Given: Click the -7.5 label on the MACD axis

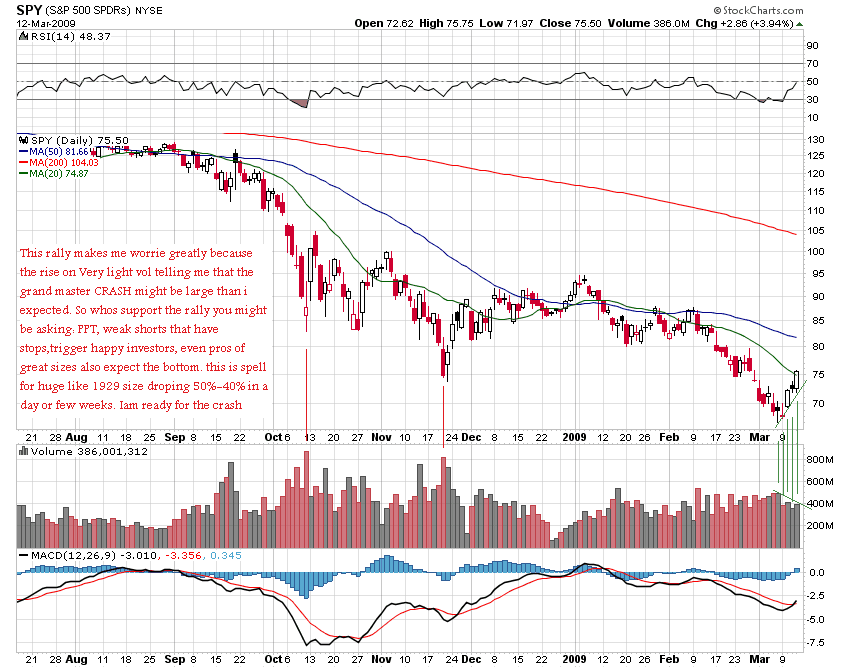Looking at the screenshot, I should tap(815, 643).
